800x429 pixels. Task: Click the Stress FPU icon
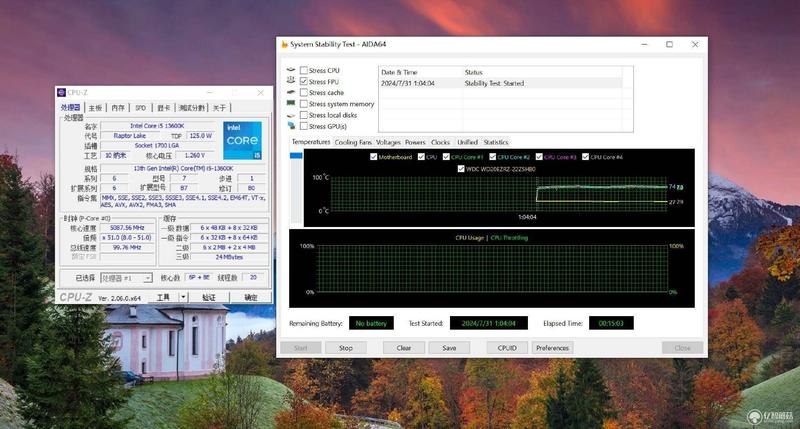pos(291,81)
